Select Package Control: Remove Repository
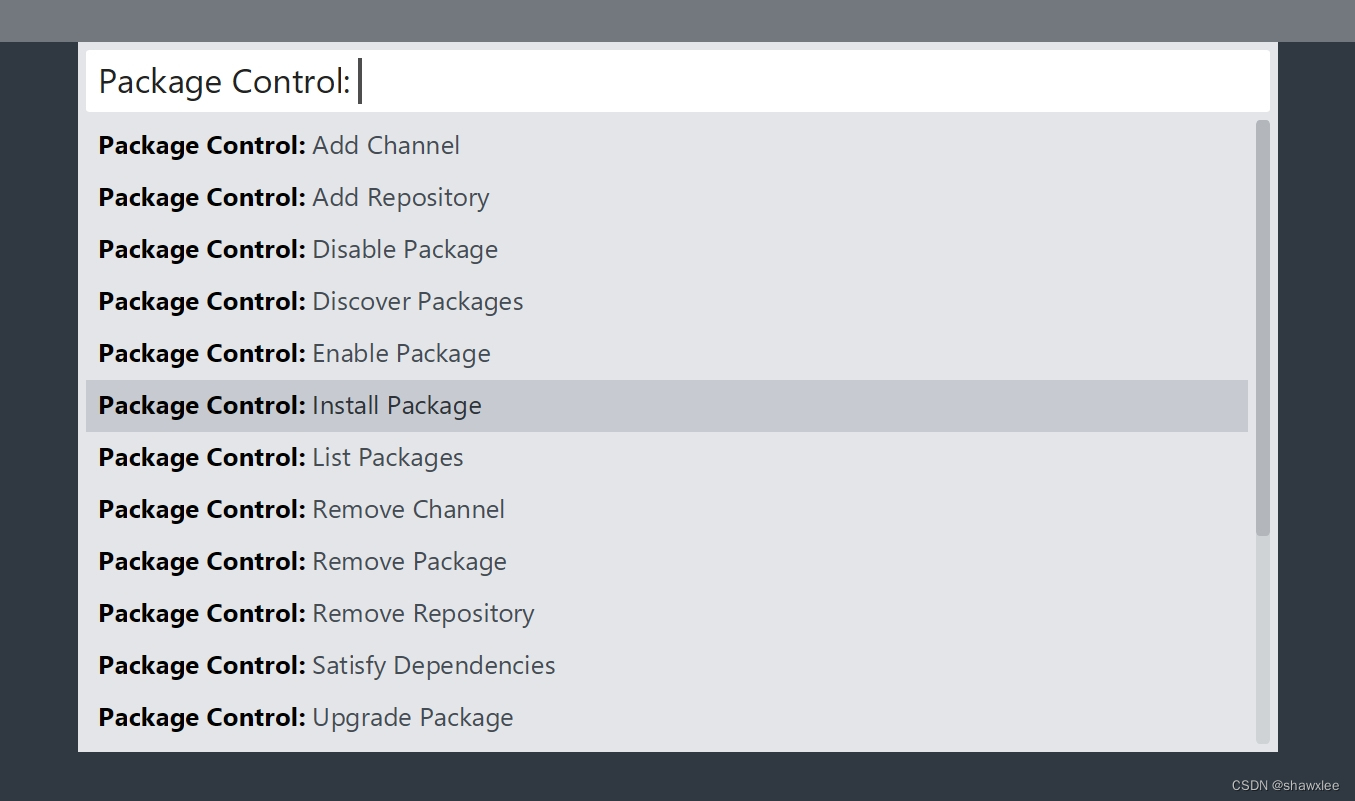The image size is (1355, 801). click(x=667, y=614)
